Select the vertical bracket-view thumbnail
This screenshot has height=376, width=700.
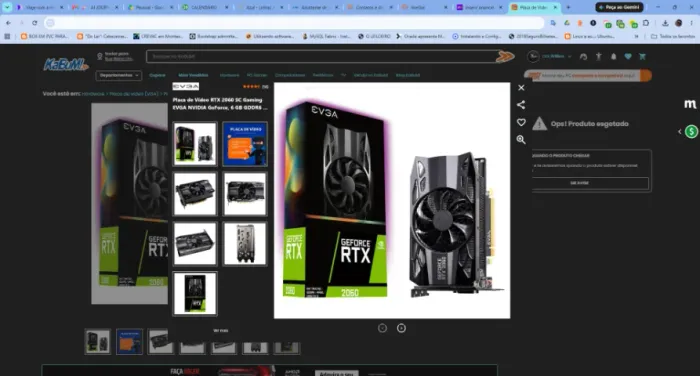[245, 244]
